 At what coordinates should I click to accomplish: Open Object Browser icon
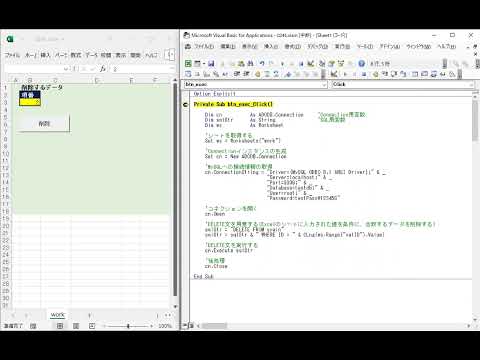pyautogui.click(x=341, y=63)
